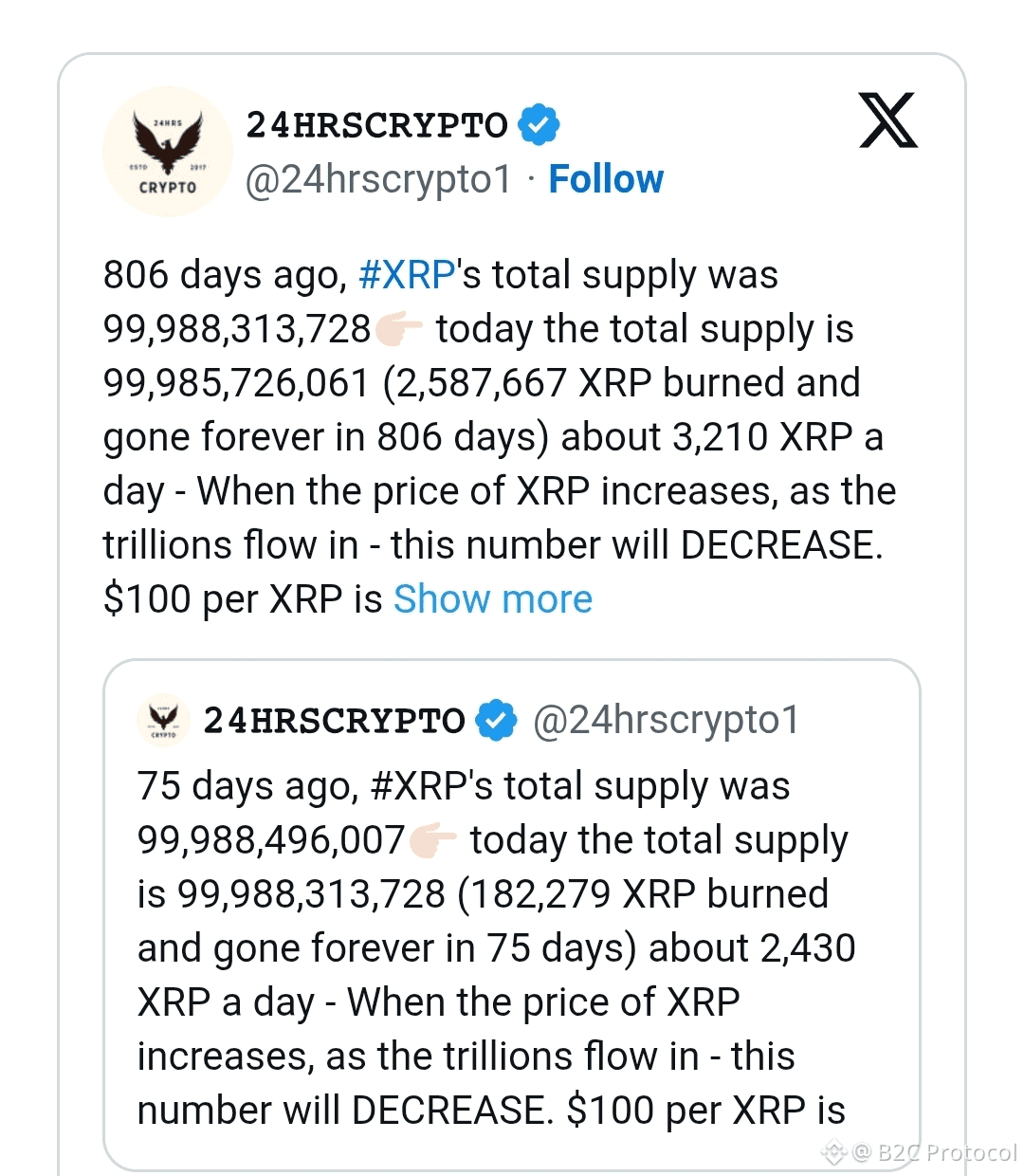This screenshot has width=1024, height=1176.
Task: Click the X logo on the tweet
Action: pos(887,120)
